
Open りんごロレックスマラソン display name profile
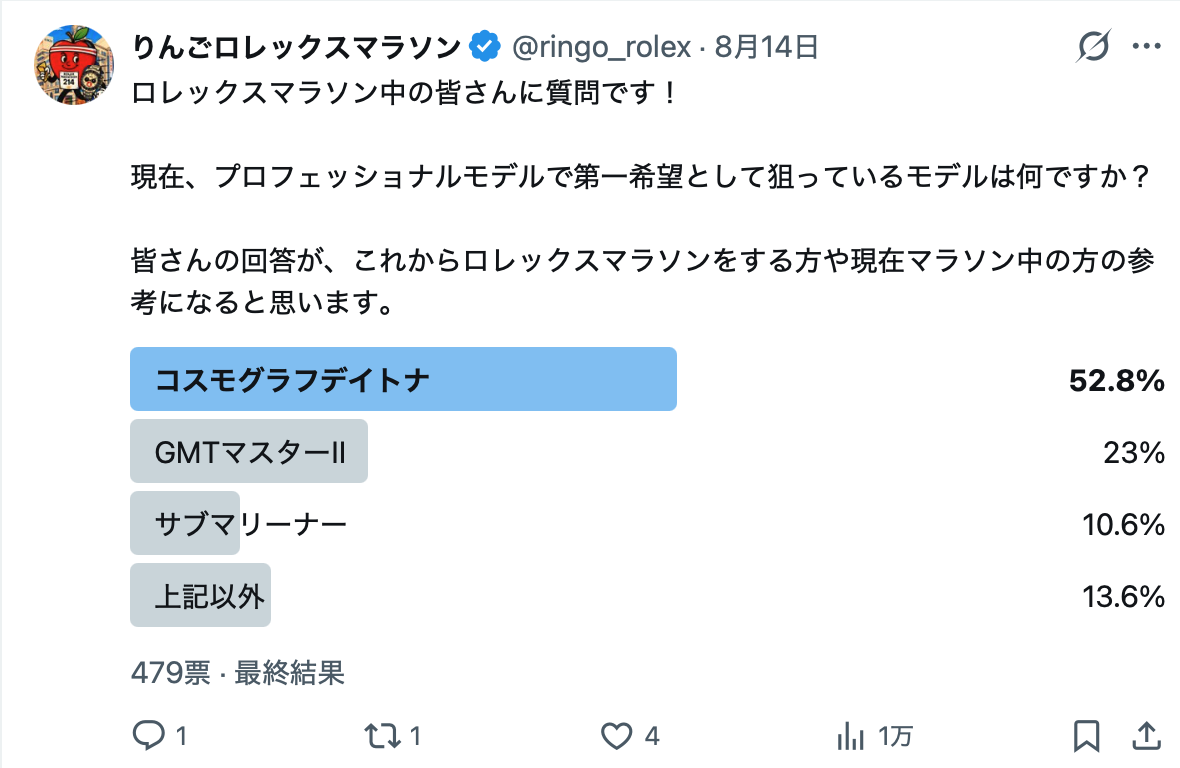point(296,47)
